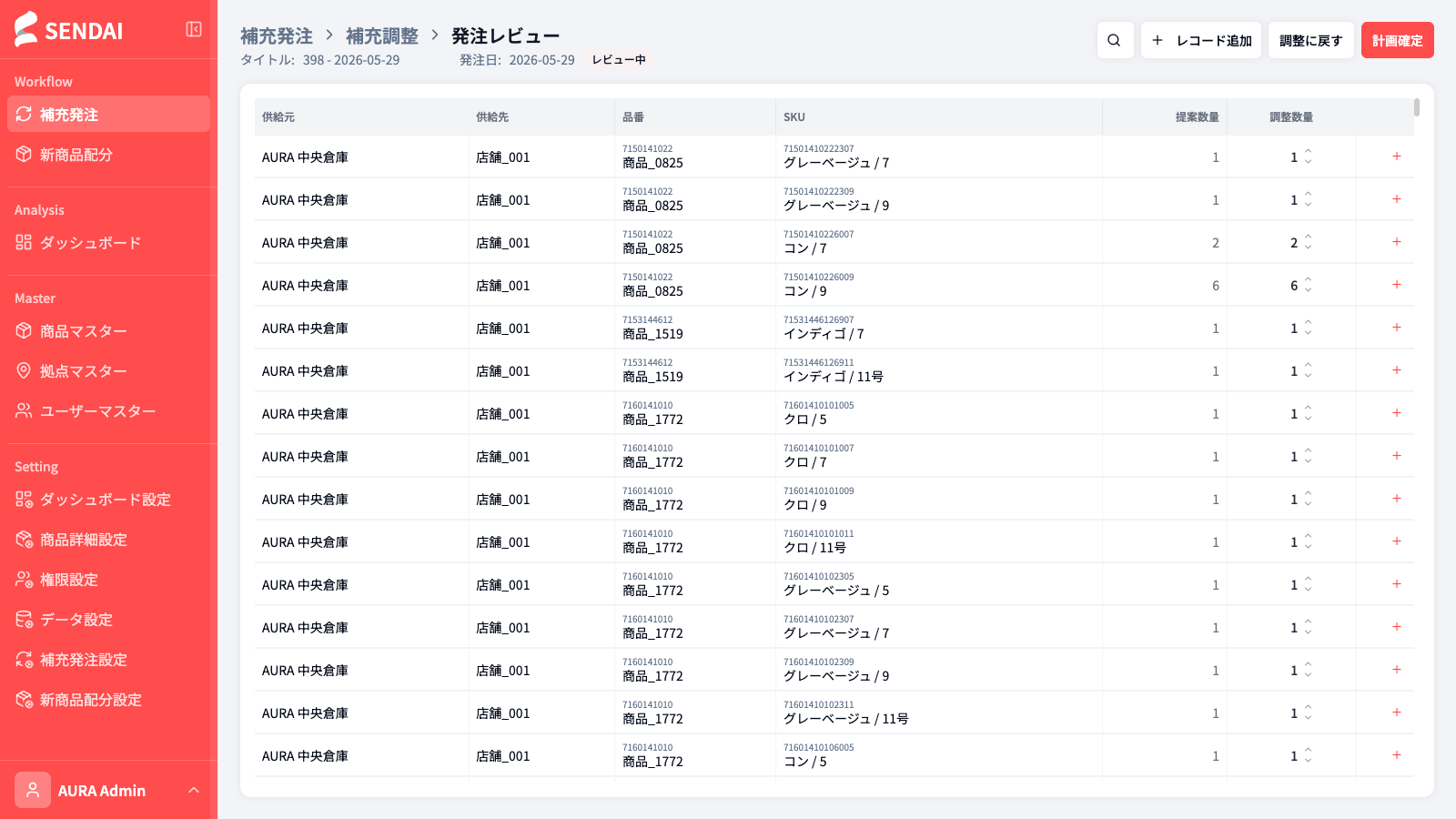This screenshot has height=819, width=1456.
Task: Click the AURA Admin avatar icon
Action: [33, 790]
